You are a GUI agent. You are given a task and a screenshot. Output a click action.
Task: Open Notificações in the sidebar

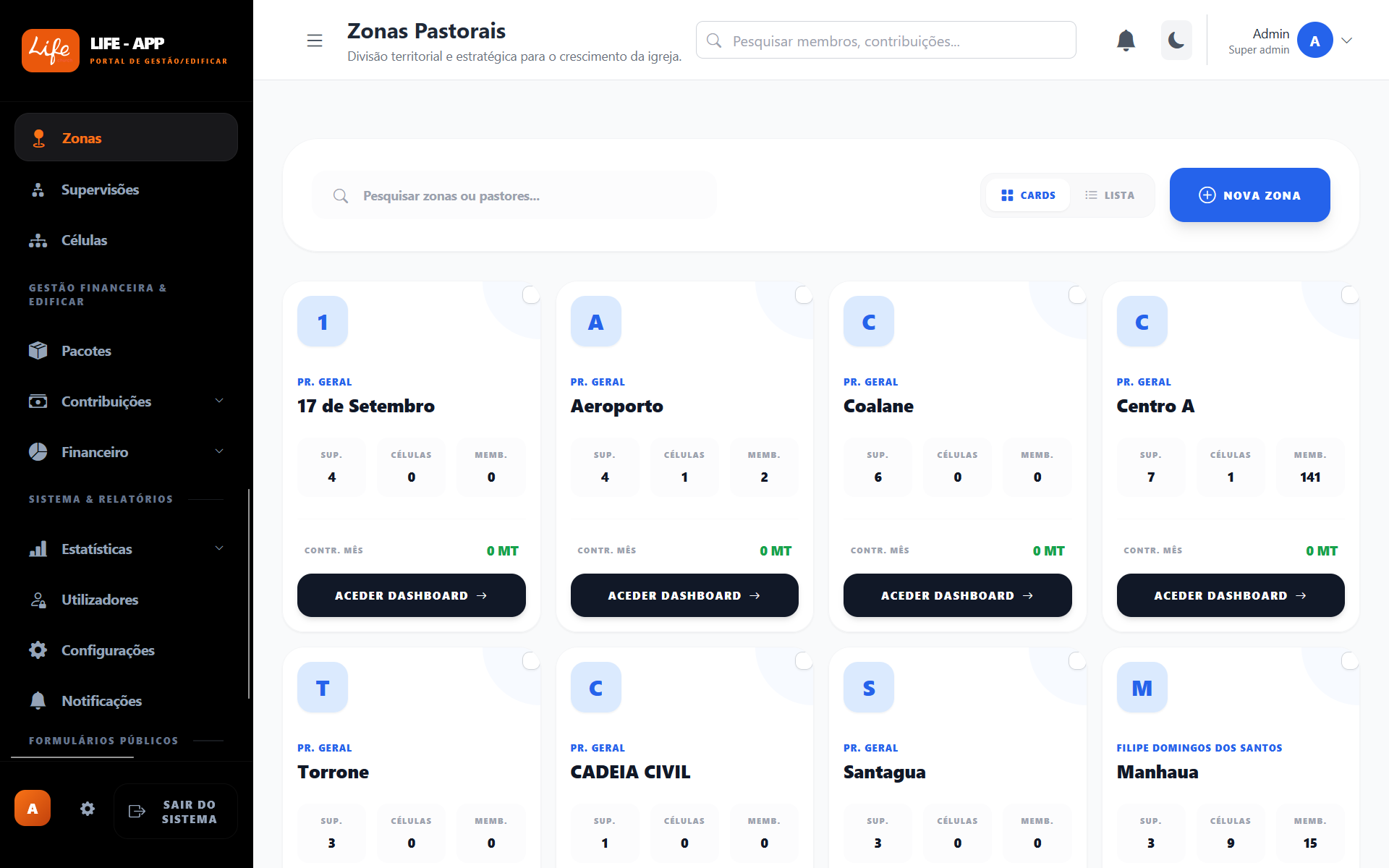[x=101, y=700]
